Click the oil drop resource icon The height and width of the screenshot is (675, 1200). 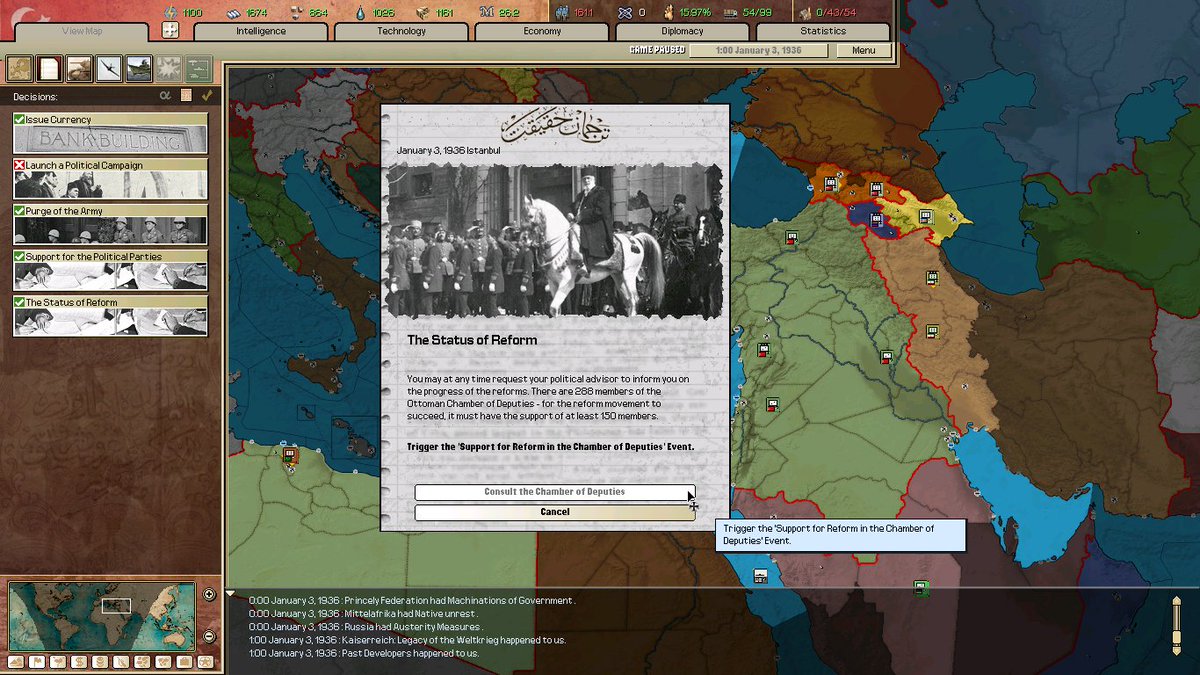coord(358,12)
